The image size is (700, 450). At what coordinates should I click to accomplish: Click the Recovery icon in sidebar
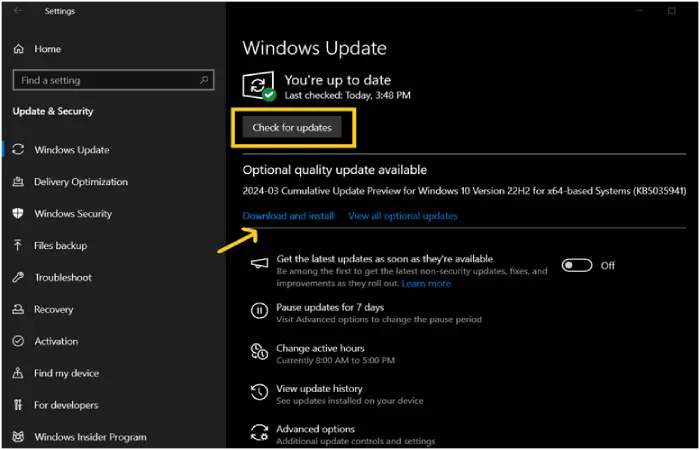pos(18,309)
